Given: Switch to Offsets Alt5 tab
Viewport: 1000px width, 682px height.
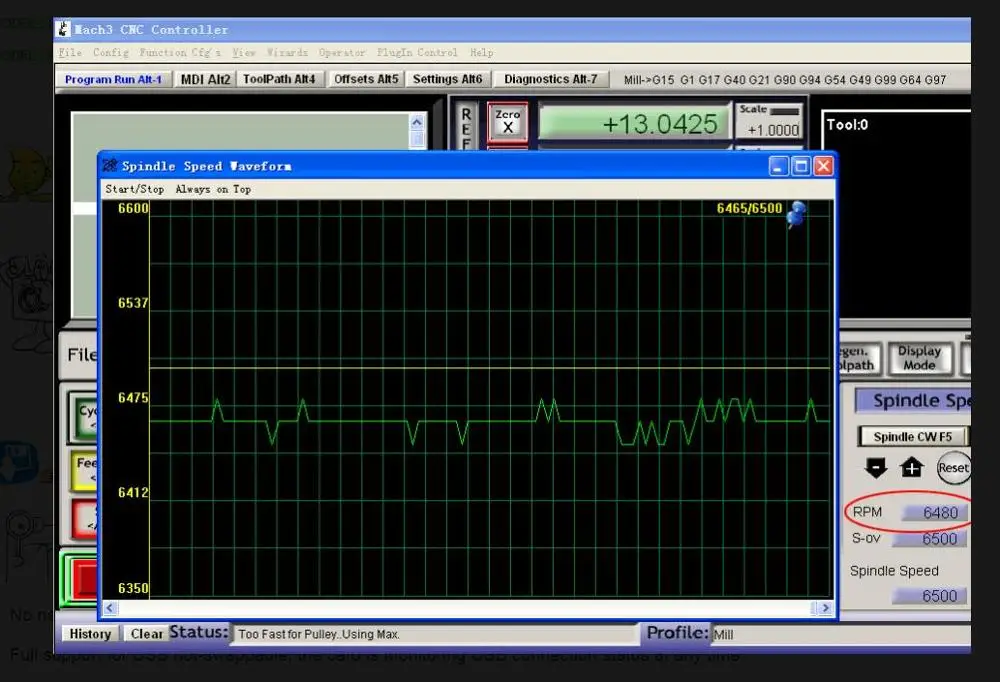Looking at the screenshot, I should [366, 79].
